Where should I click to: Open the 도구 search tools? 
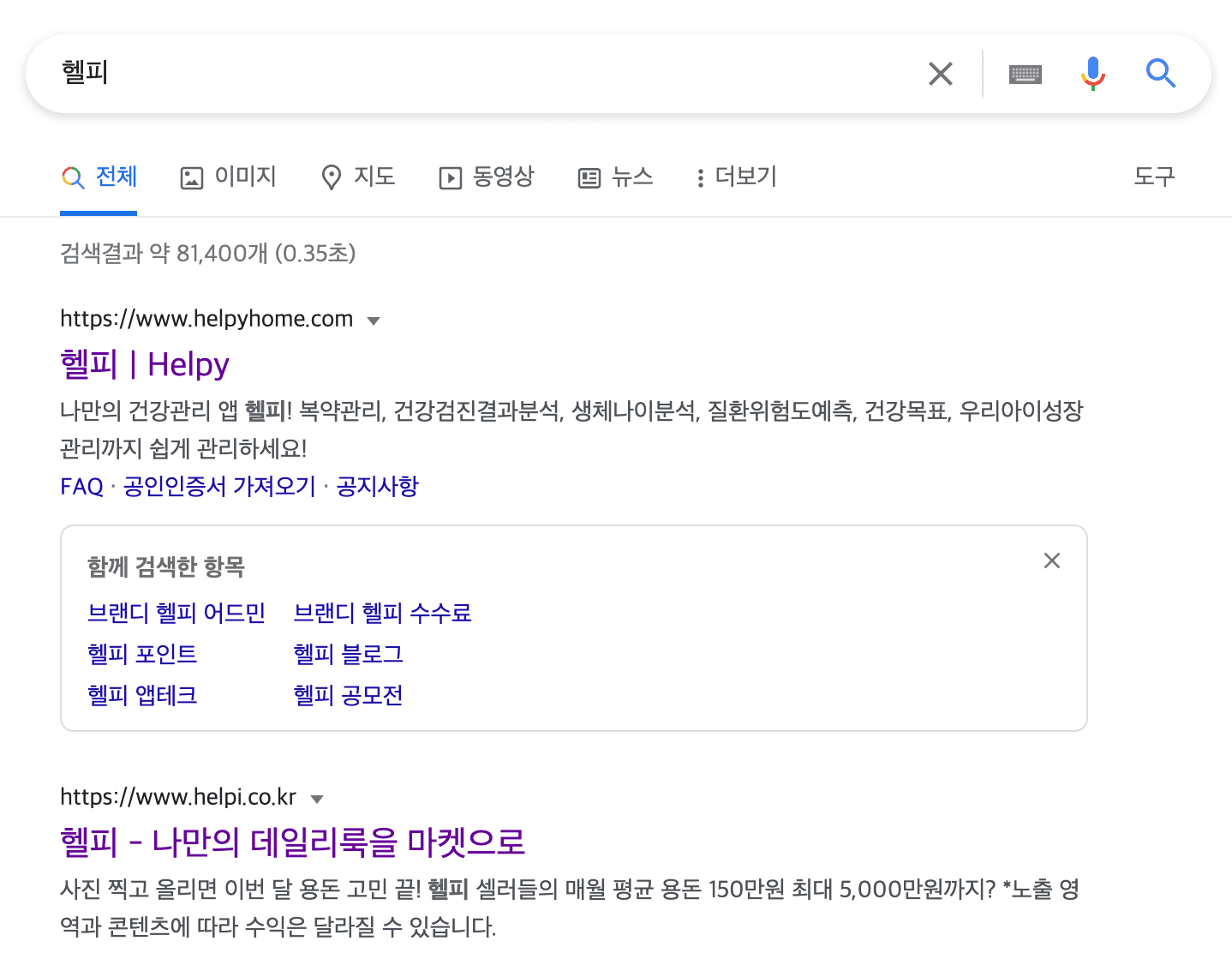[x=1153, y=177]
